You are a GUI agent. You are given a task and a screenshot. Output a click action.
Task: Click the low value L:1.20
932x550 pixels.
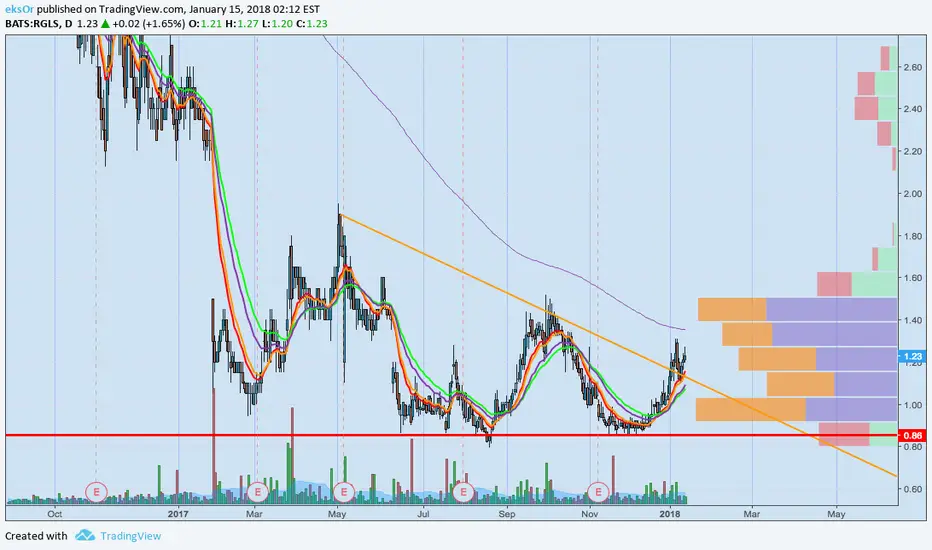(277, 24)
